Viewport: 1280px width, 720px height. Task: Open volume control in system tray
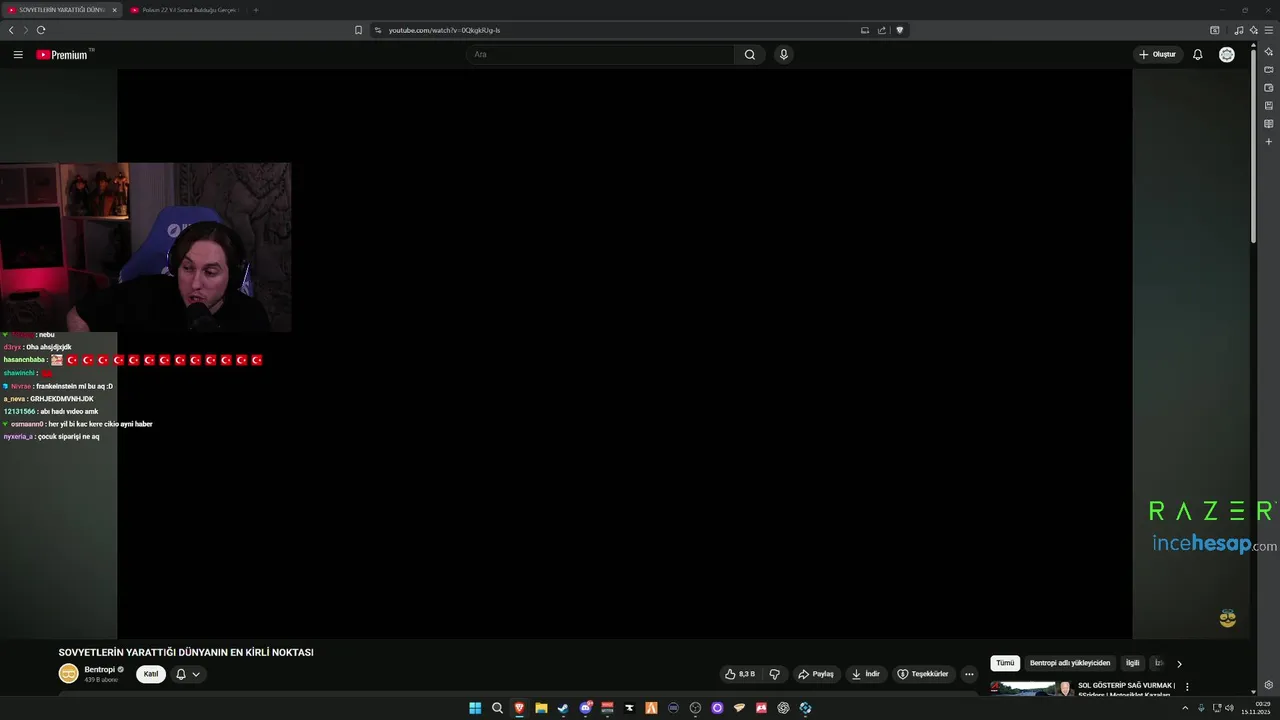pos(1229,708)
